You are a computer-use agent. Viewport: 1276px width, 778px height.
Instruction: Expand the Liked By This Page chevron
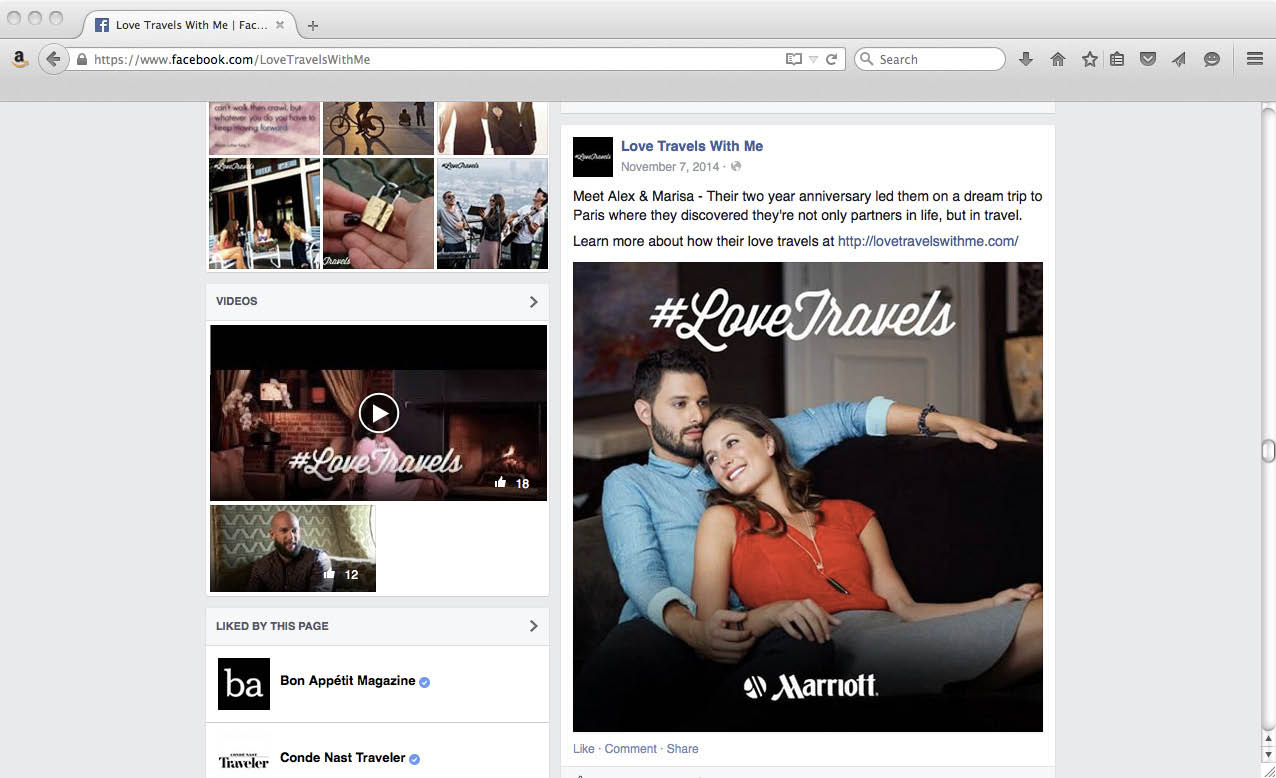pos(533,626)
